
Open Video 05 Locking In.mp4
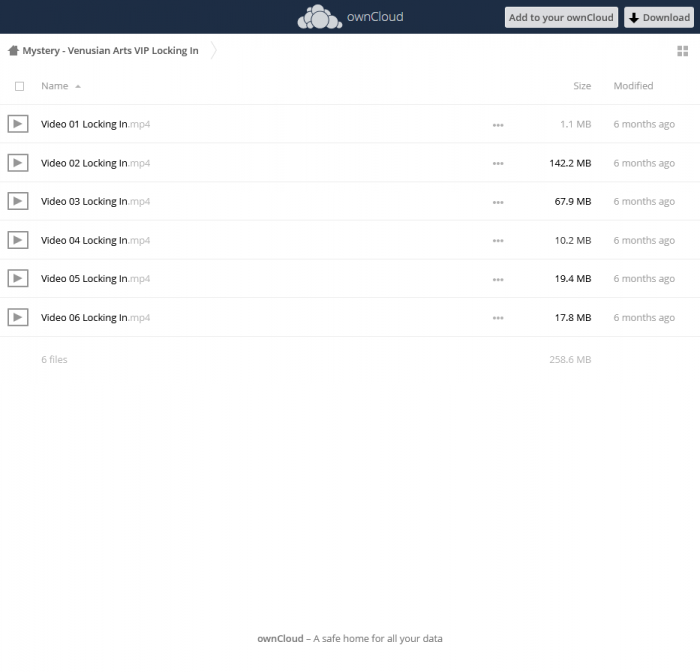(95, 279)
